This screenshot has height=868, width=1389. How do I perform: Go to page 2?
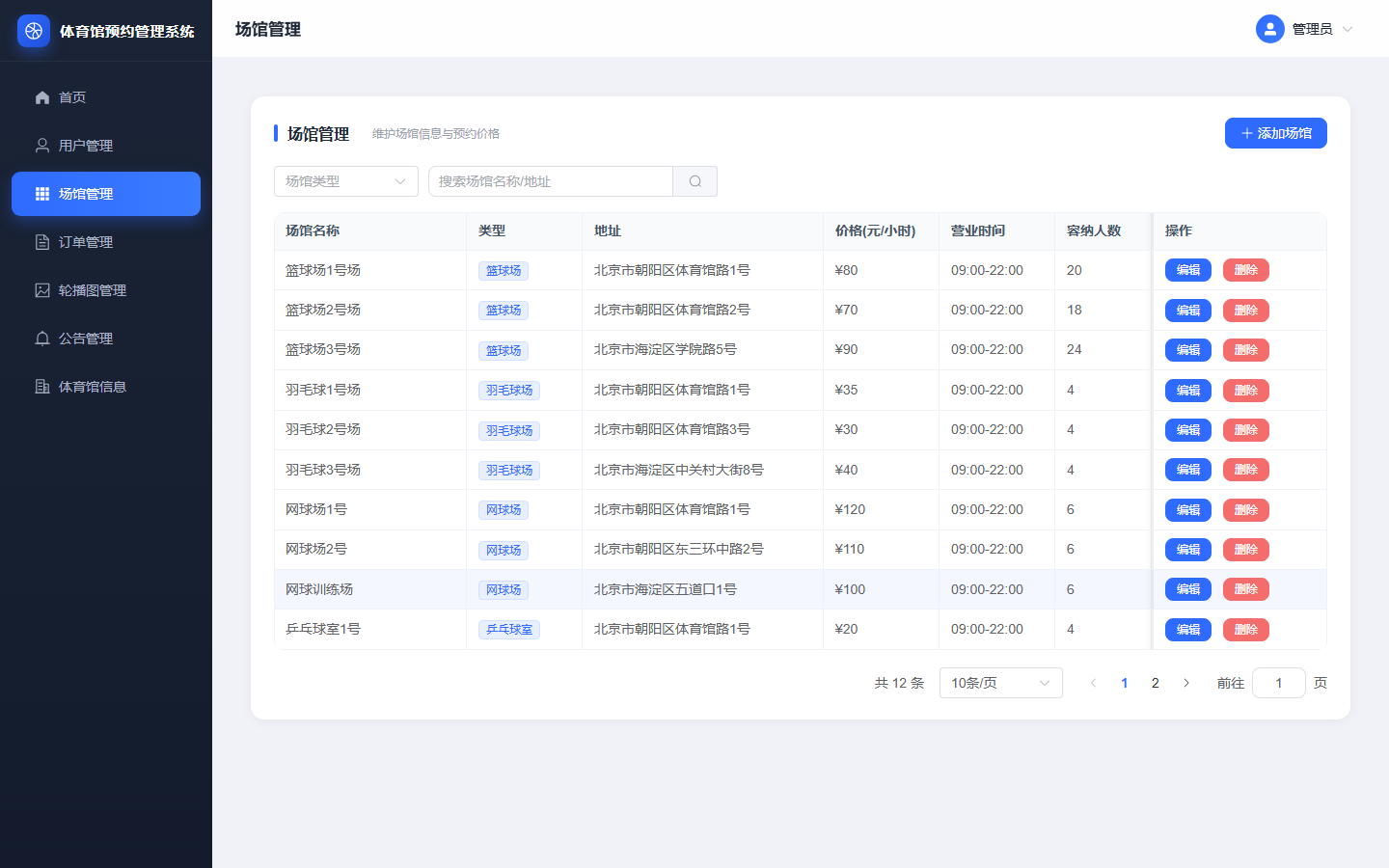pyautogui.click(x=1156, y=683)
